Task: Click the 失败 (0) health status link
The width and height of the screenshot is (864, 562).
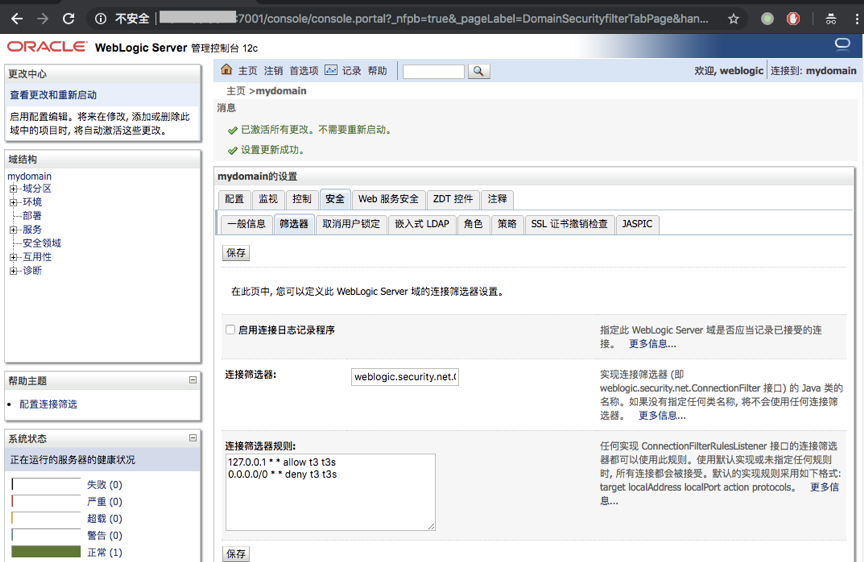Action: tap(105, 485)
